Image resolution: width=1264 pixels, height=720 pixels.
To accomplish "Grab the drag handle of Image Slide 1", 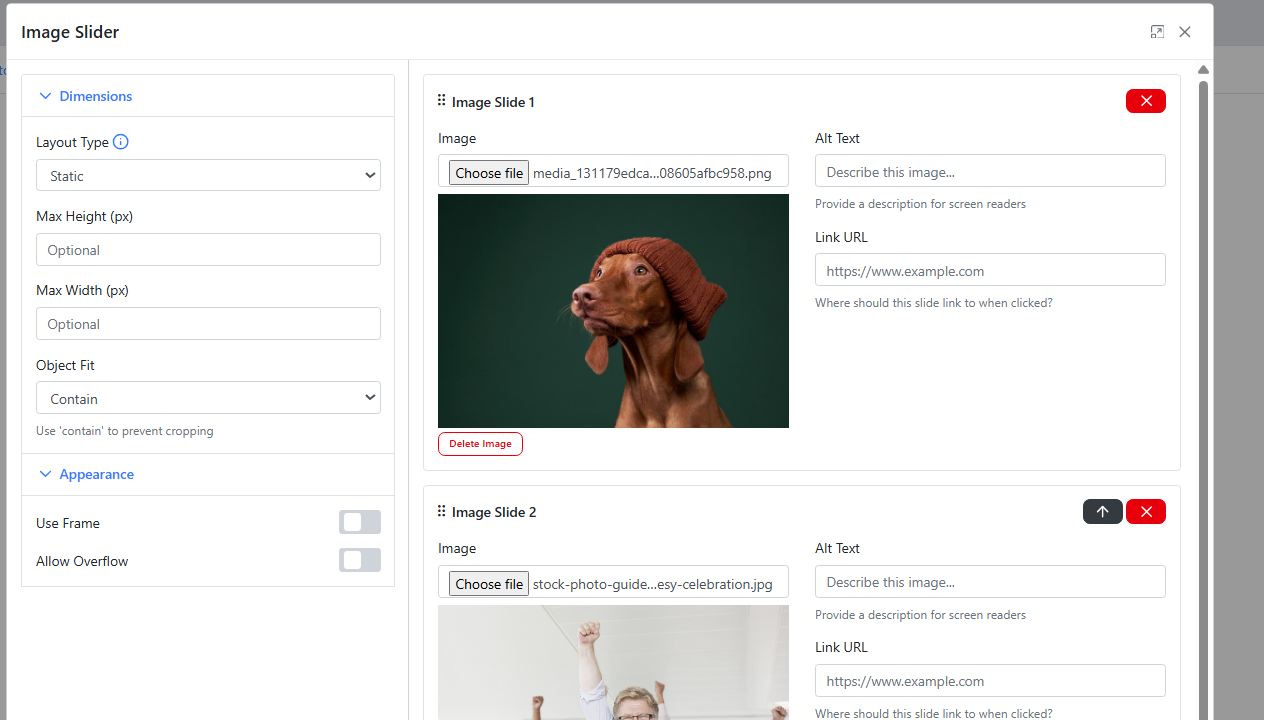I will click(x=441, y=101).
